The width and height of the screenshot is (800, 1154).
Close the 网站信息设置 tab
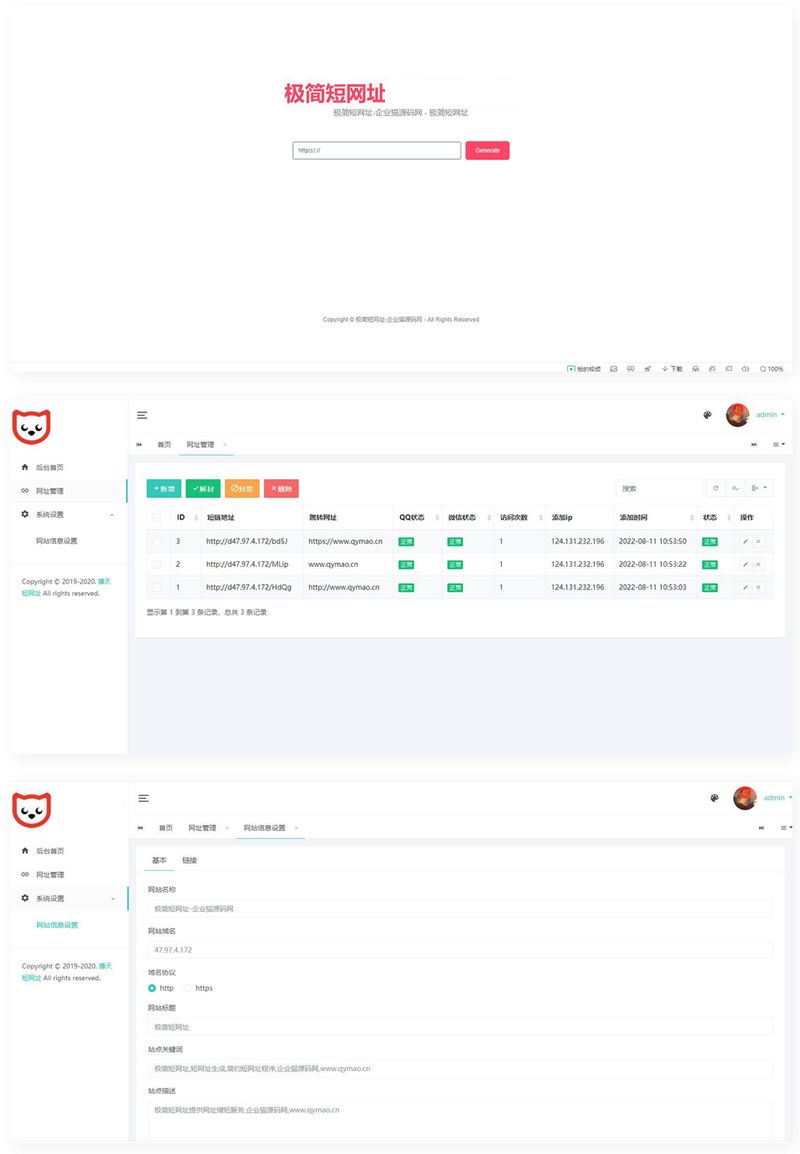tap(296, 828)
